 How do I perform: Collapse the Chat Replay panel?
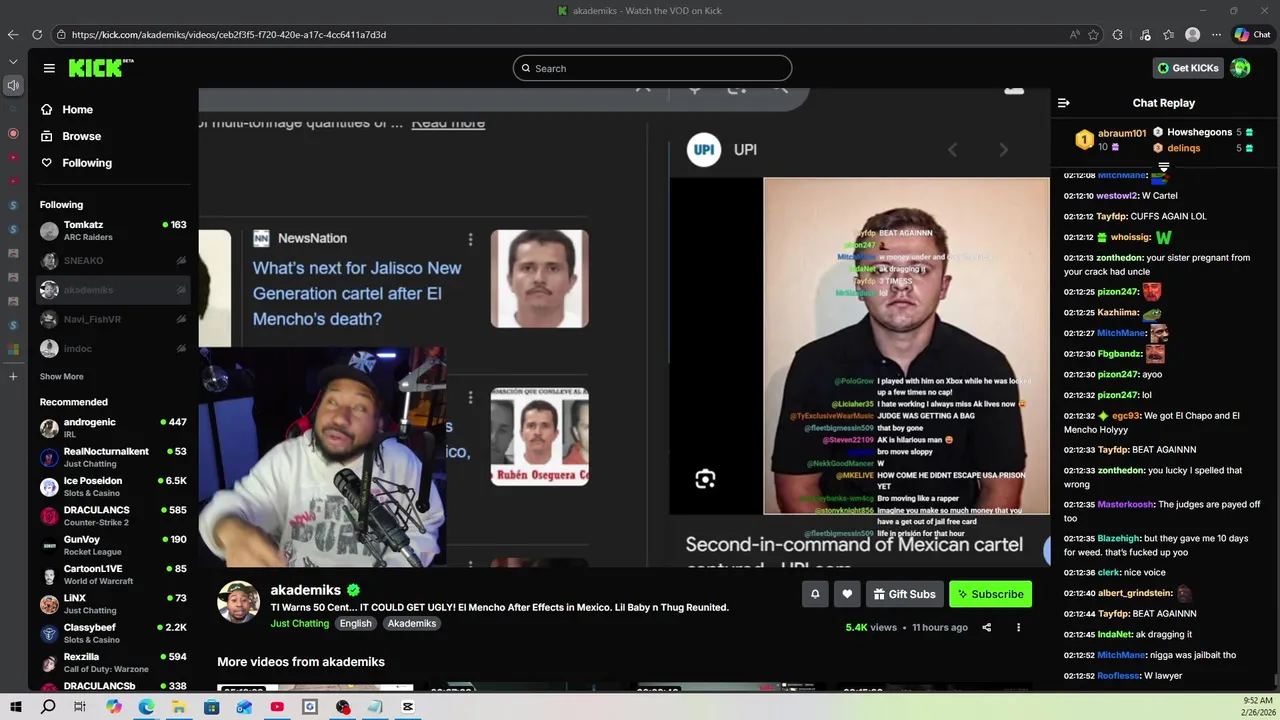pyautogui.click(x=1063, y=103)
